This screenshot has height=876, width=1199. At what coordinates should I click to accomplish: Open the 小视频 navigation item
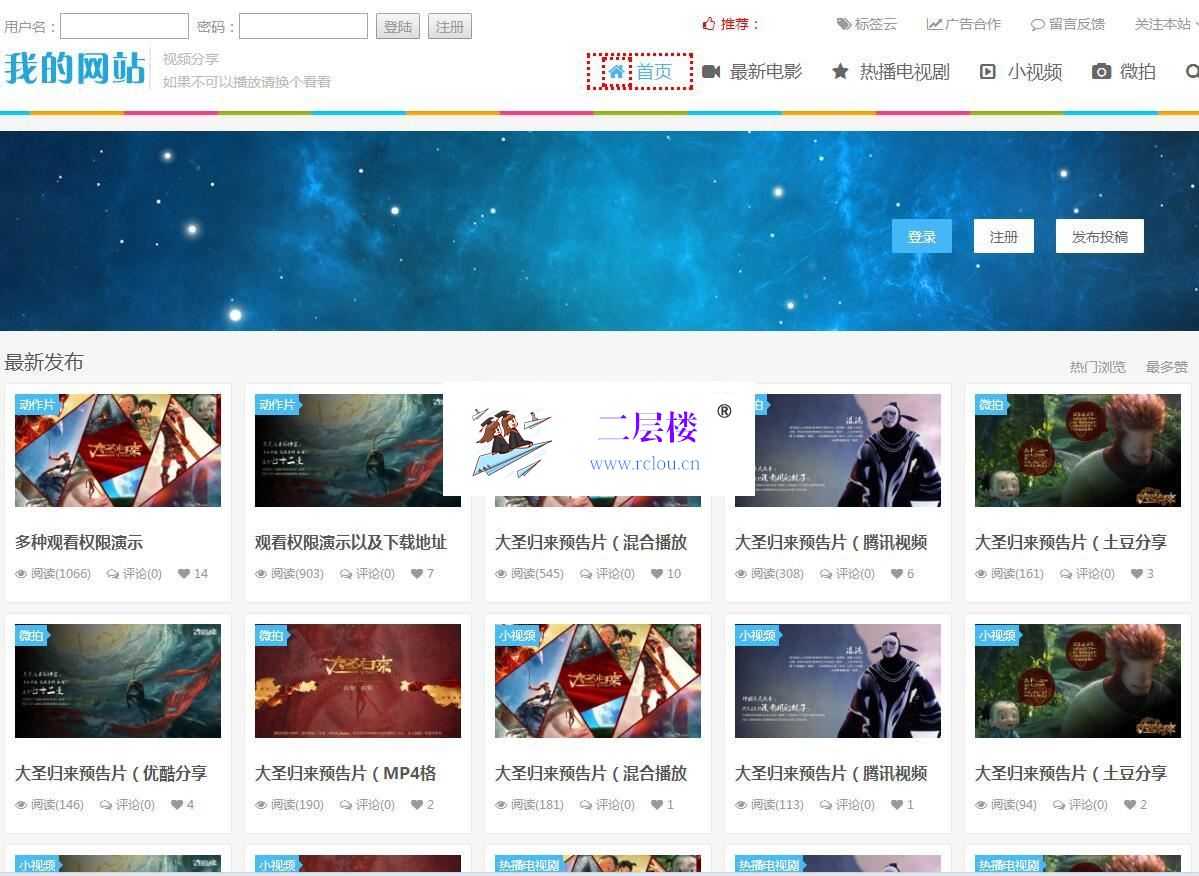coord(1021,72)
